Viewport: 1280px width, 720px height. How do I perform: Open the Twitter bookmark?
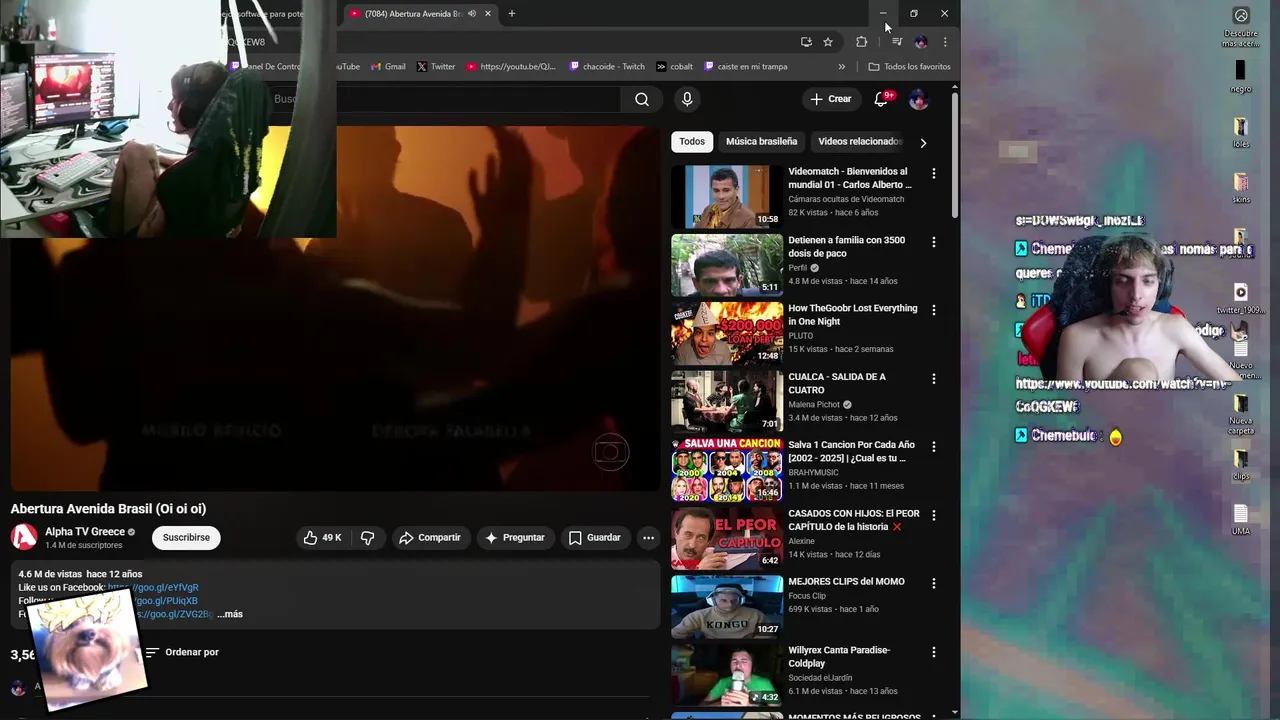click(x=436, y=67)
